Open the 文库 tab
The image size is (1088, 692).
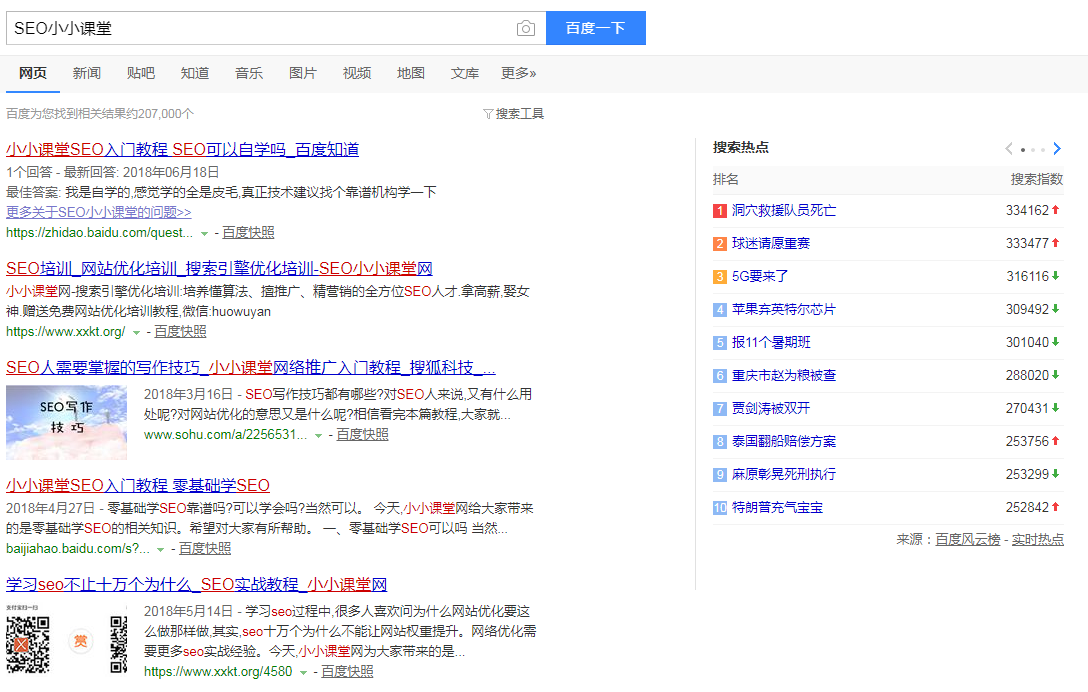coord(465,73)
